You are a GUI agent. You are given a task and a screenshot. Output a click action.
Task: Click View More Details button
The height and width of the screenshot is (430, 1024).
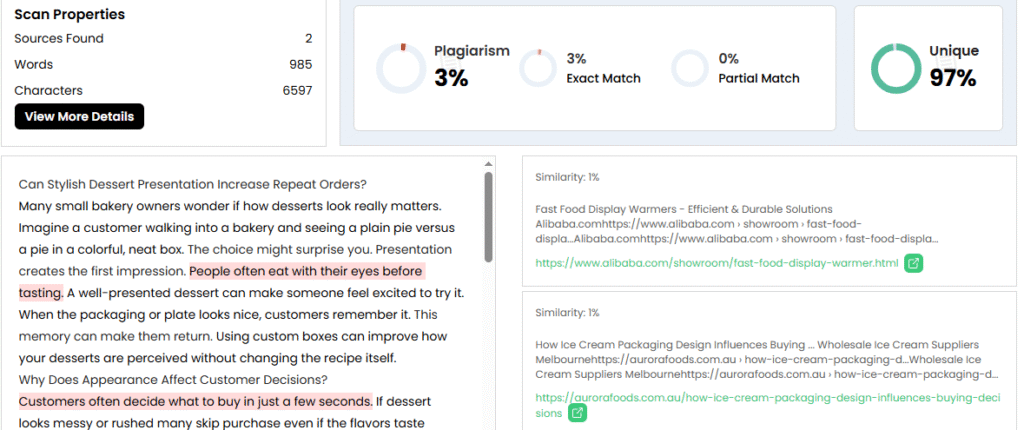[x=79, y=116]
